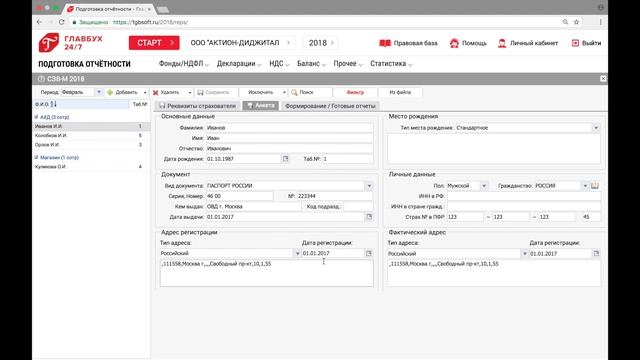Viewport: 640px width, 360px height.
Task: Select employee Орлов И.И.
Action: coord(91,145)
